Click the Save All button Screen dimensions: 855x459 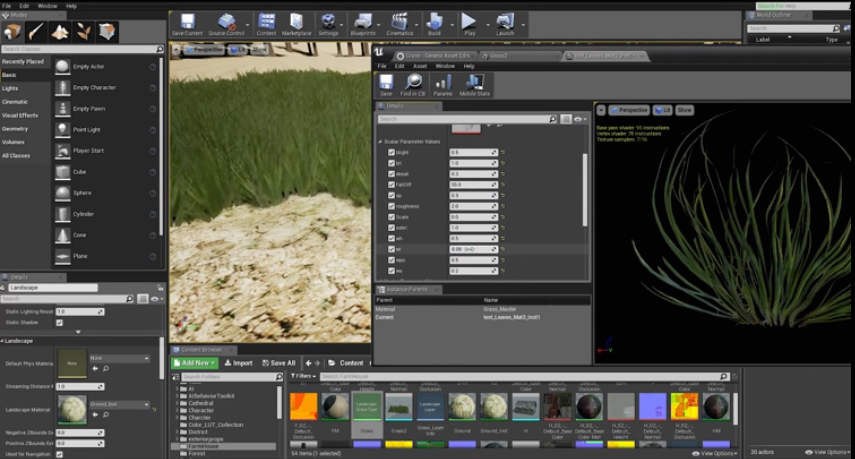[x=279, y=363]
